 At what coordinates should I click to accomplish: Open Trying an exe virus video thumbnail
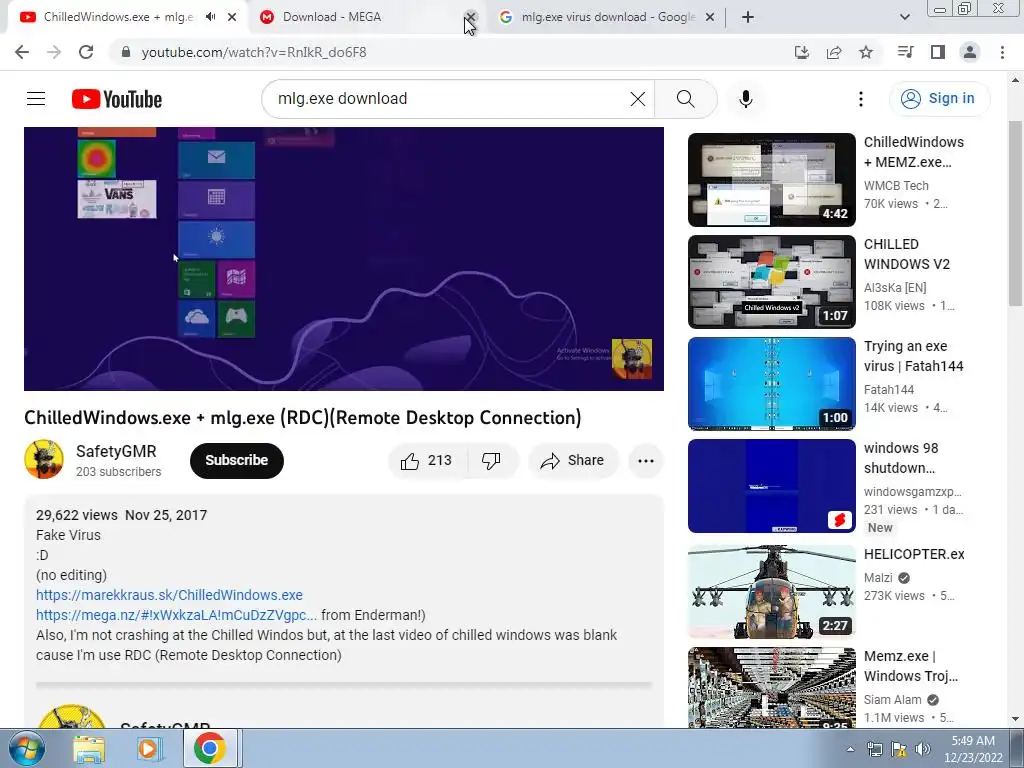[x=771, y=383]
